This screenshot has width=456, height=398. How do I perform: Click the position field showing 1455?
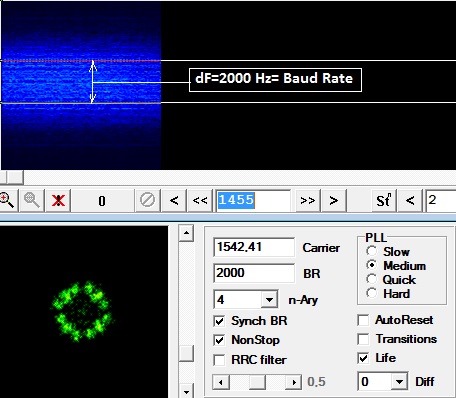click(253, 200)
